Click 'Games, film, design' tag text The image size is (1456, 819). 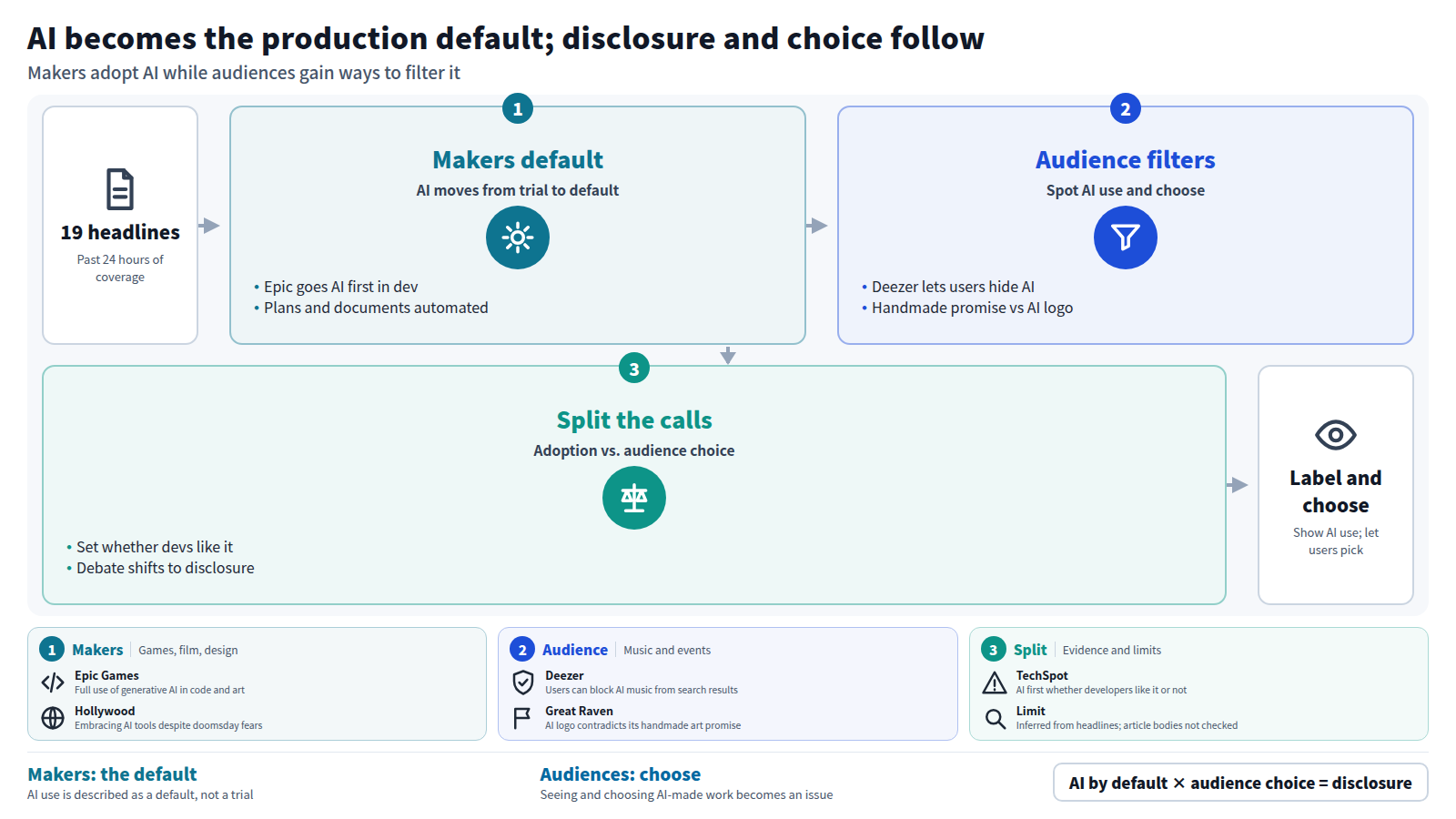(188, 650)
